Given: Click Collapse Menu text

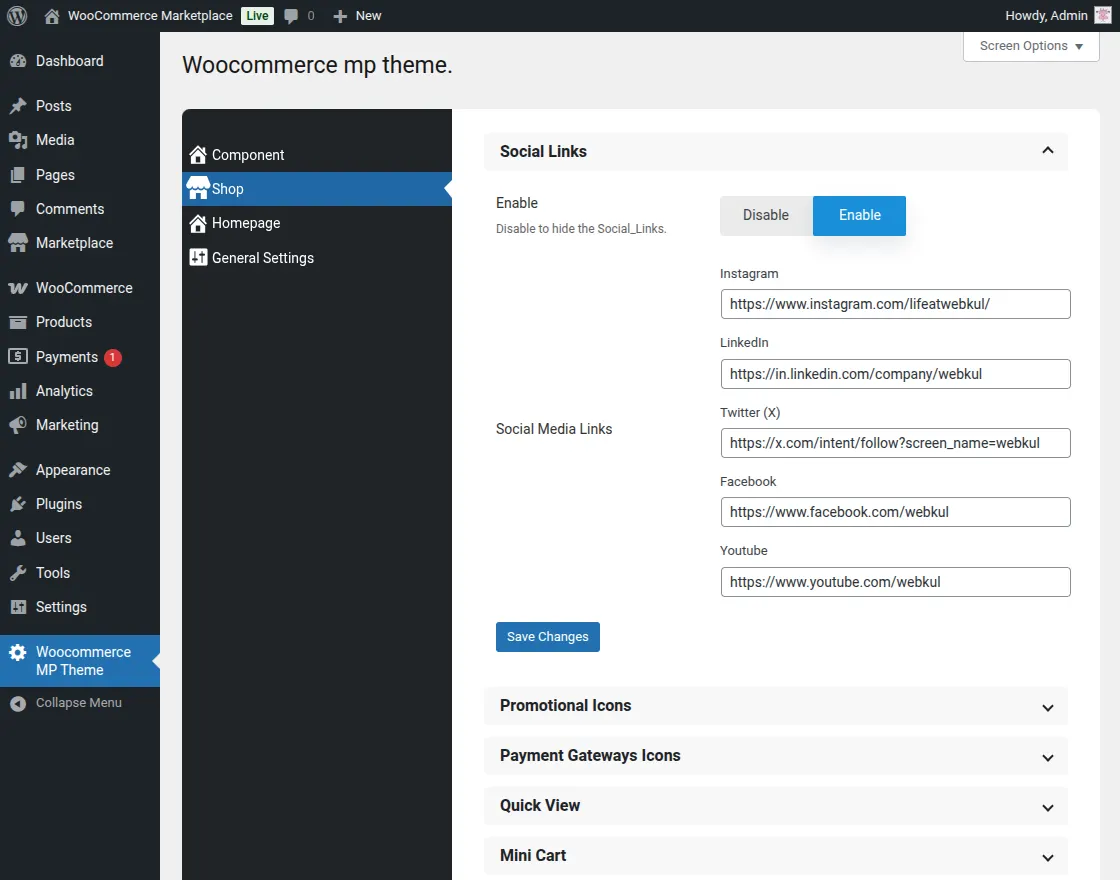Looking at the screenshot, I should pos(79,703).
